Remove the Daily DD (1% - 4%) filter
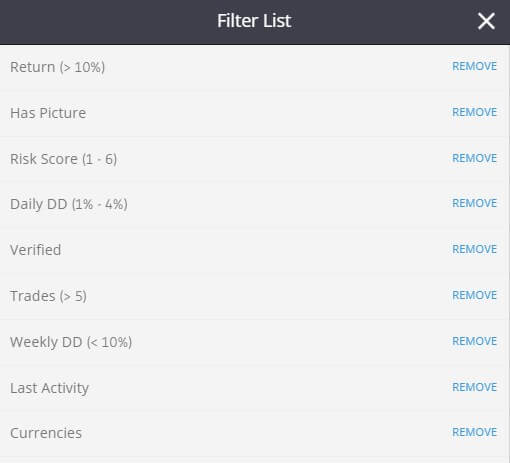 474,203
